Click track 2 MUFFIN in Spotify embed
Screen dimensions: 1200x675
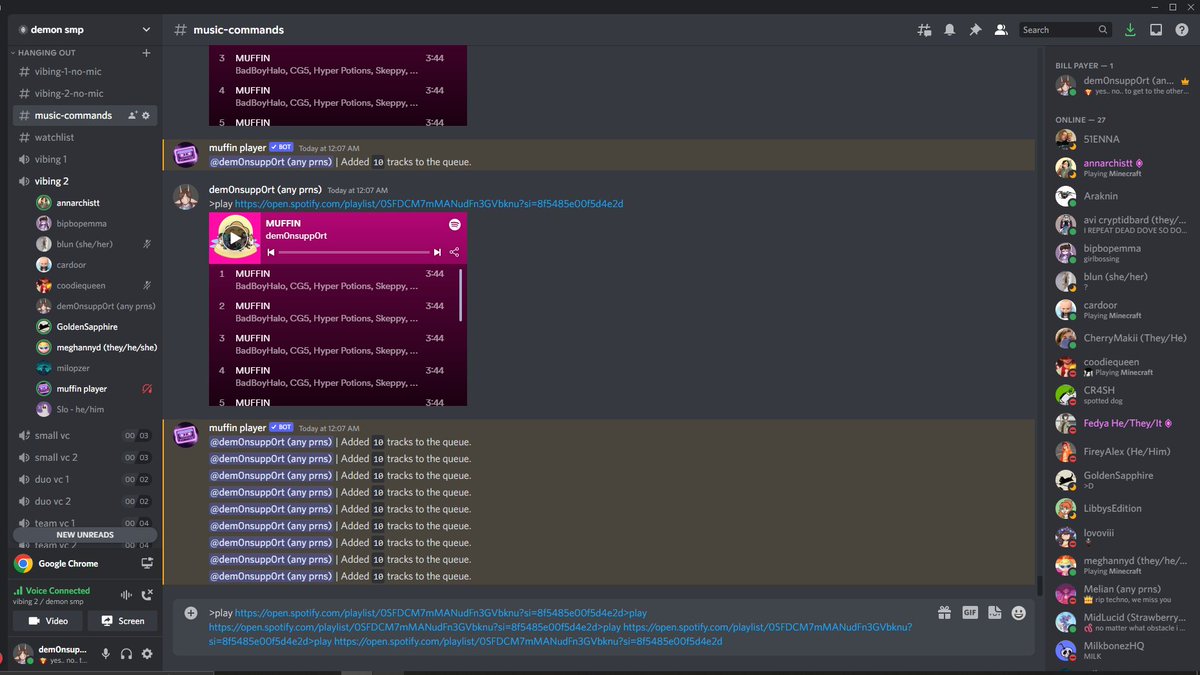point(334,311)
